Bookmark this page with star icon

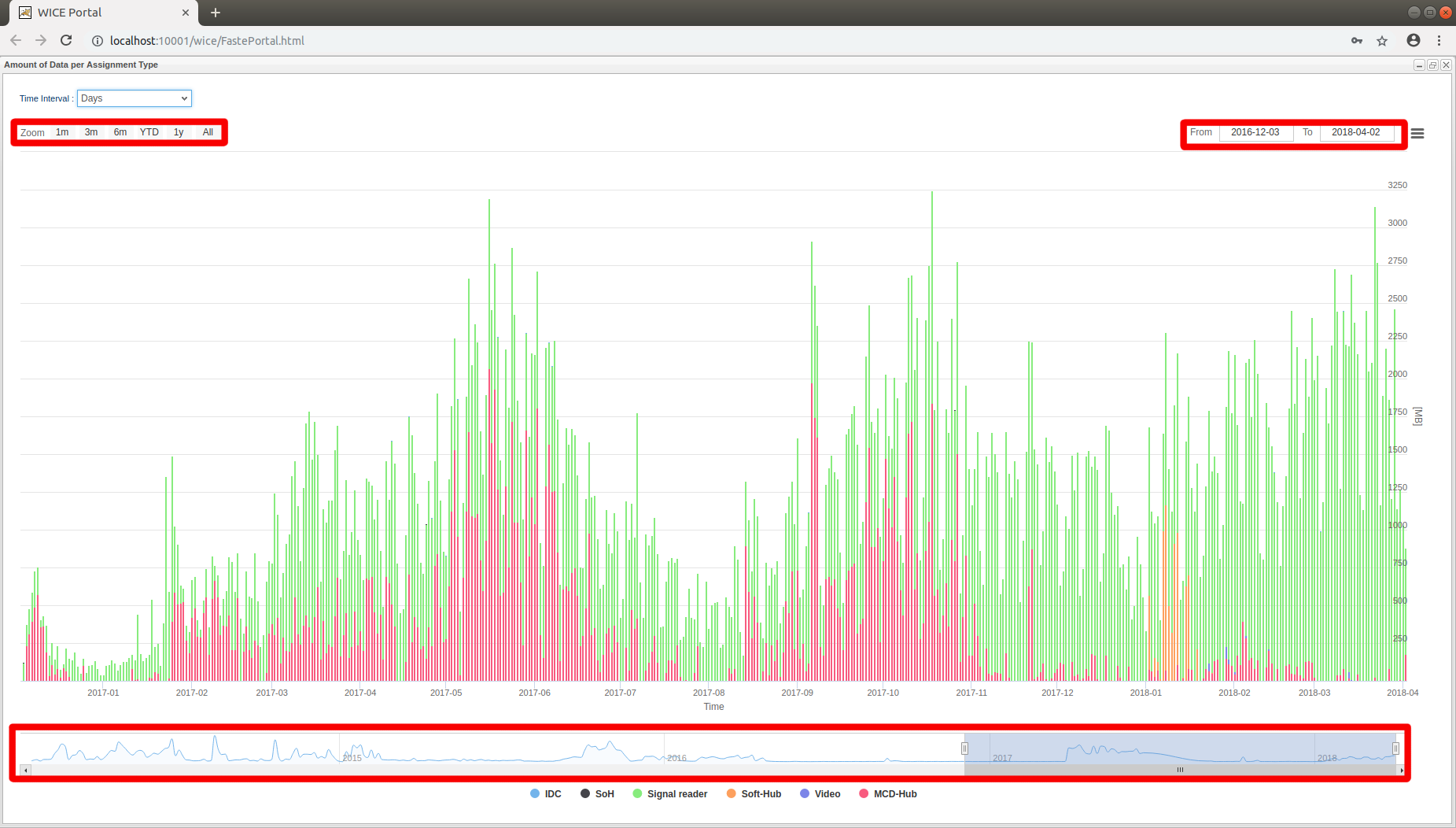(1382, 41)
